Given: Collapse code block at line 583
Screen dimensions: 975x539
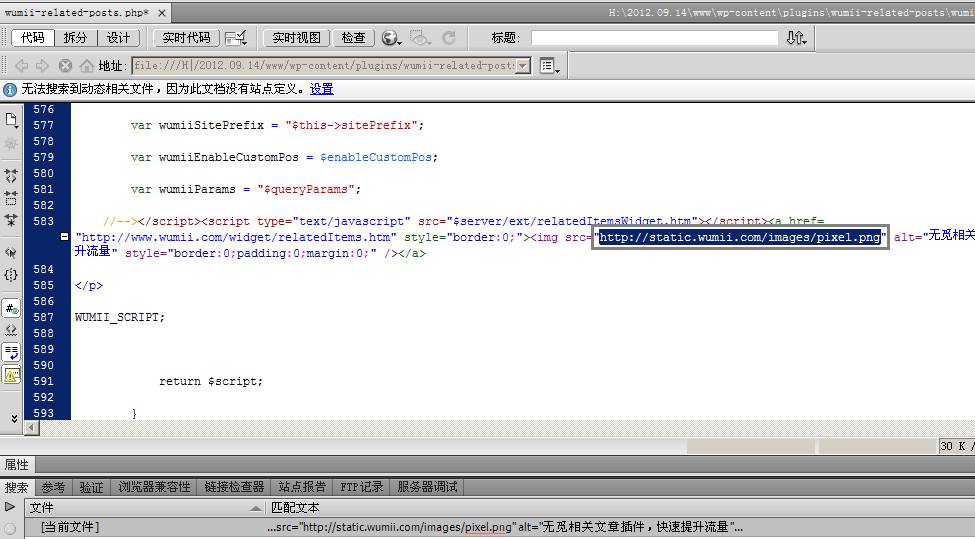Looking at the screenshot, I should click(64, 236).
